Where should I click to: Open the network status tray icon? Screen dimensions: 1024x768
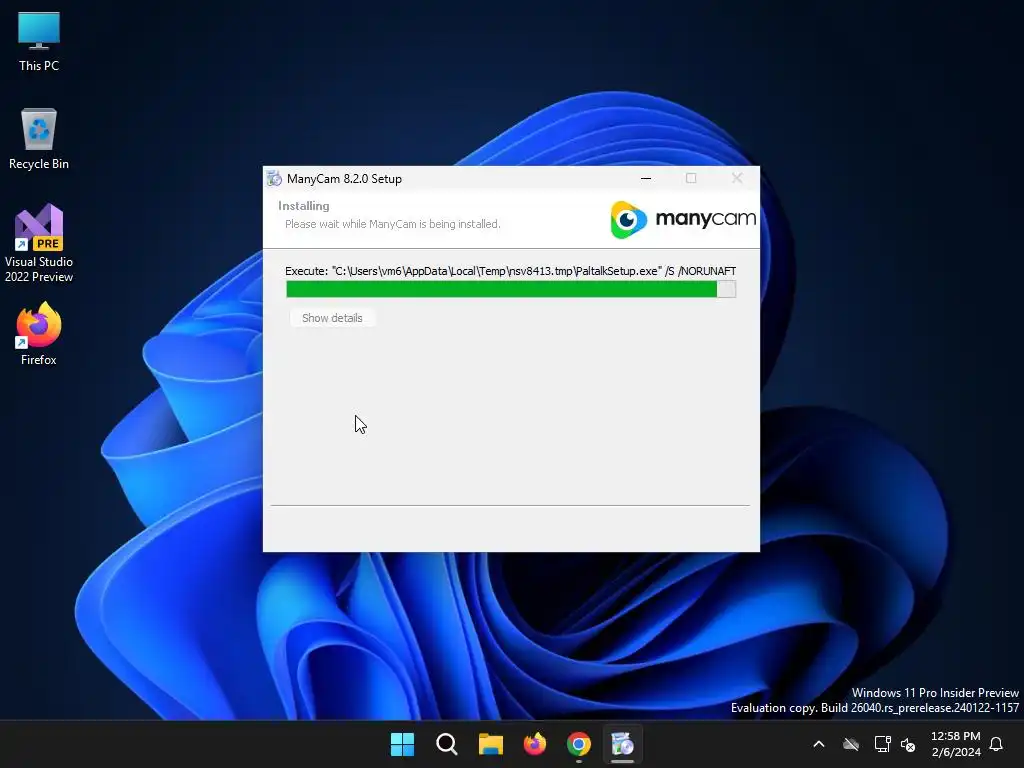882,744
